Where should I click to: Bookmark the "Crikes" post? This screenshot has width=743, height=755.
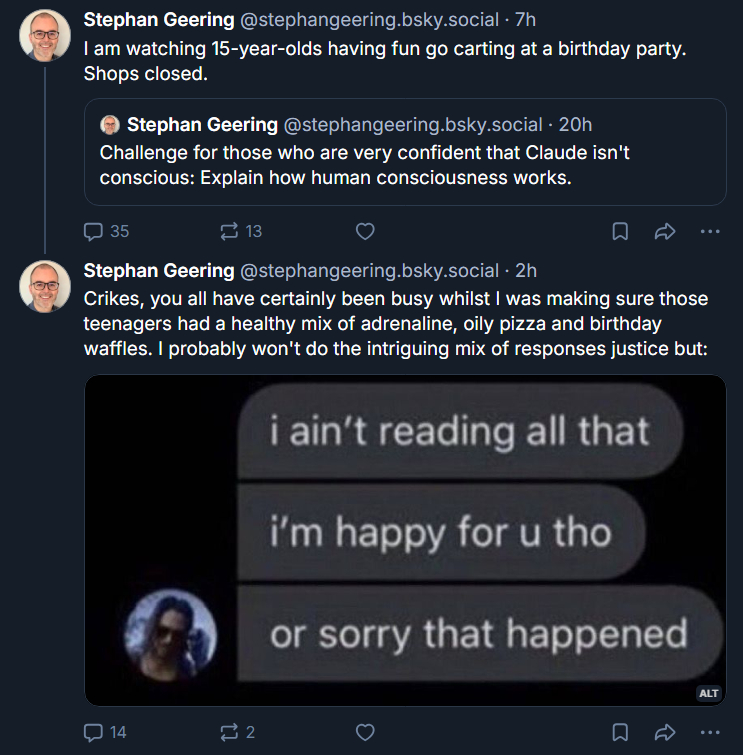pyautogui.click(x=620, y=732)
